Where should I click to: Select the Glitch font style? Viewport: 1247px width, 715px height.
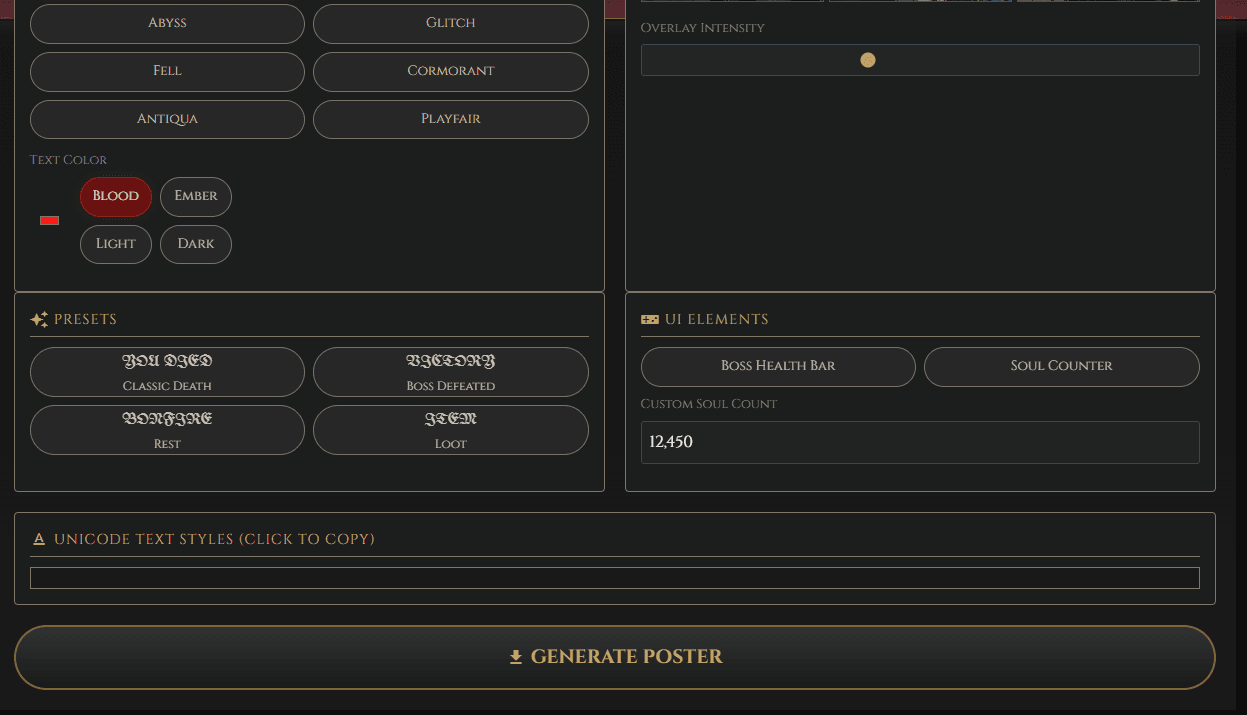coord(450,23)
